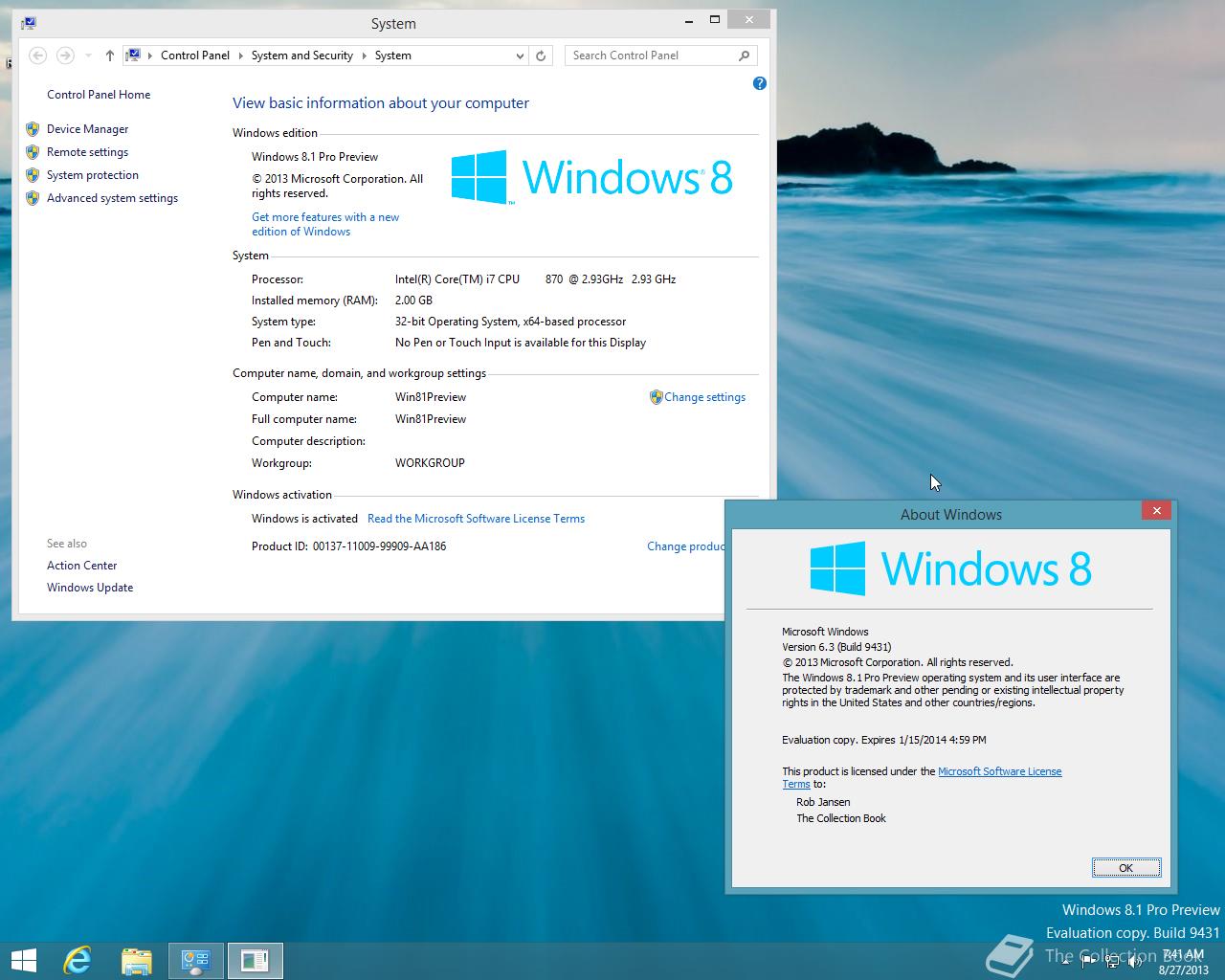1225x980 pixels.
Task: Click the search magnifier icon
Action: click(x=745, y=56)
